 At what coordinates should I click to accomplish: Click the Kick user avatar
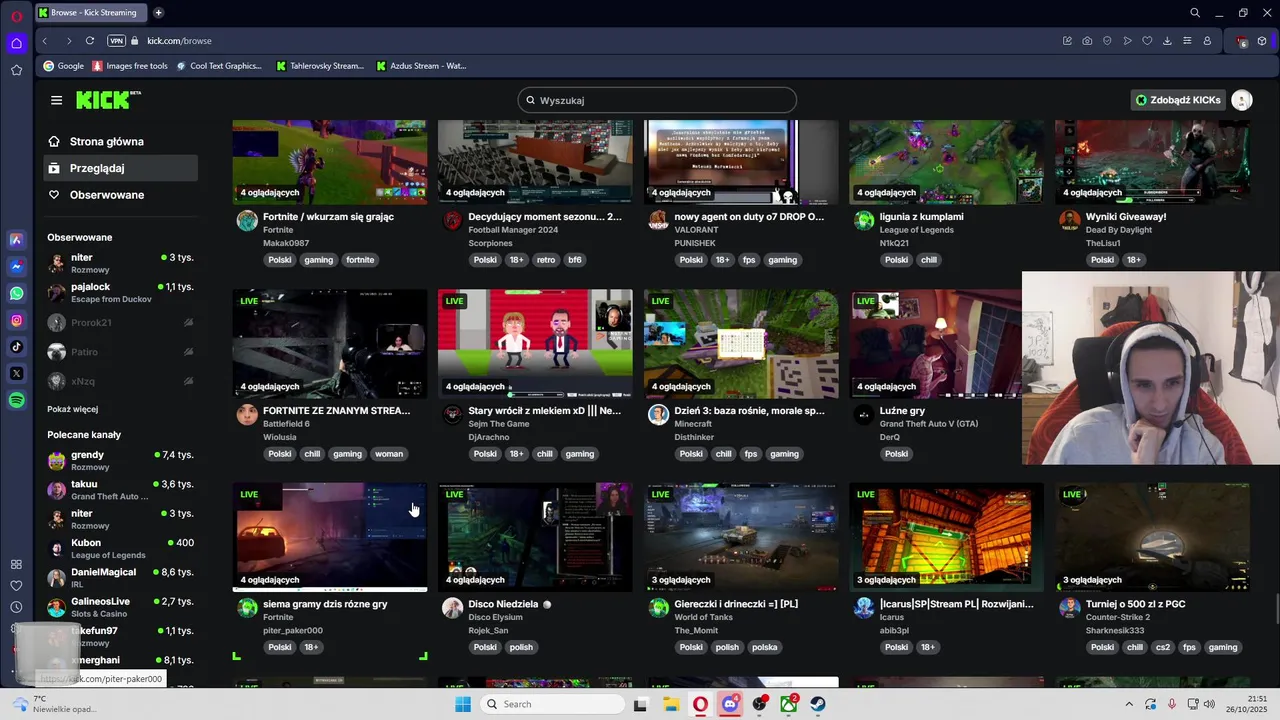(1242, 100)
